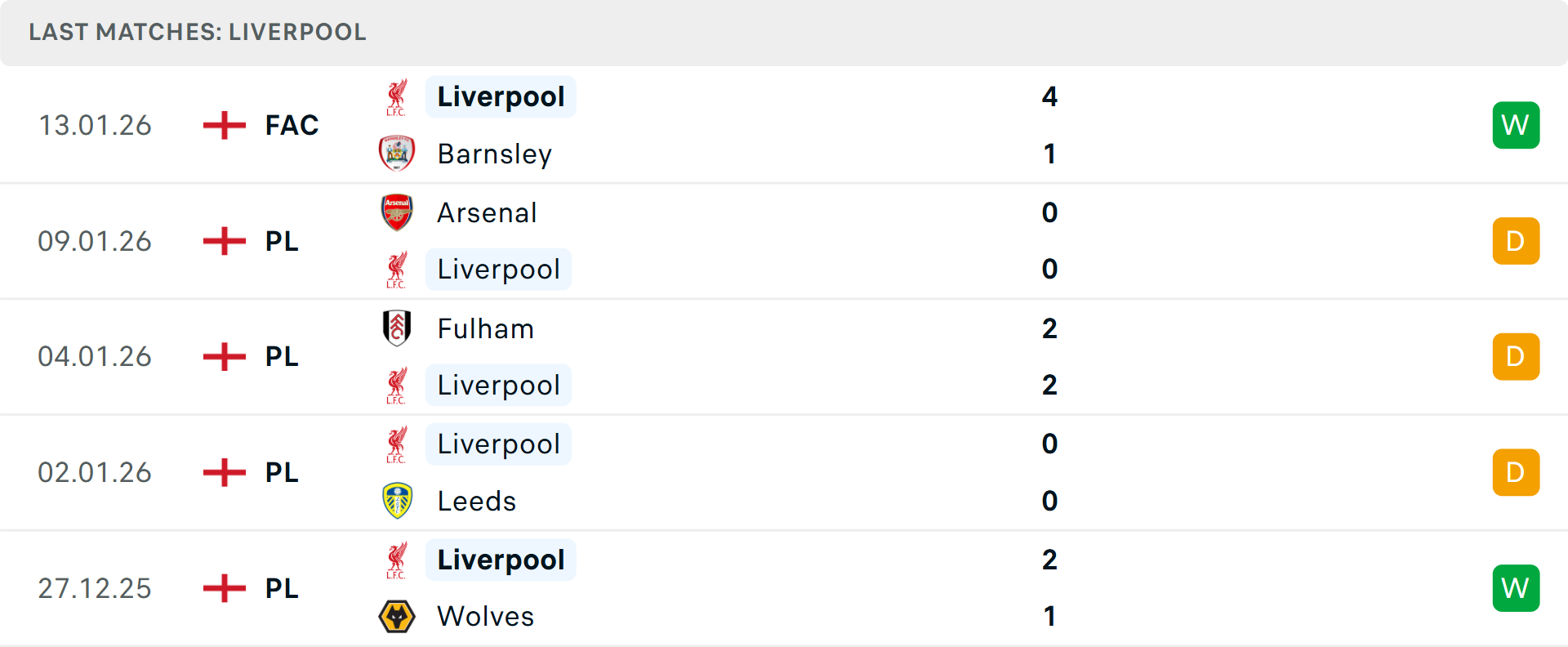Screen dimensions: 1568x647
Task: Click Liverpool crest in Barnsley match row
Action: [397, 97]
